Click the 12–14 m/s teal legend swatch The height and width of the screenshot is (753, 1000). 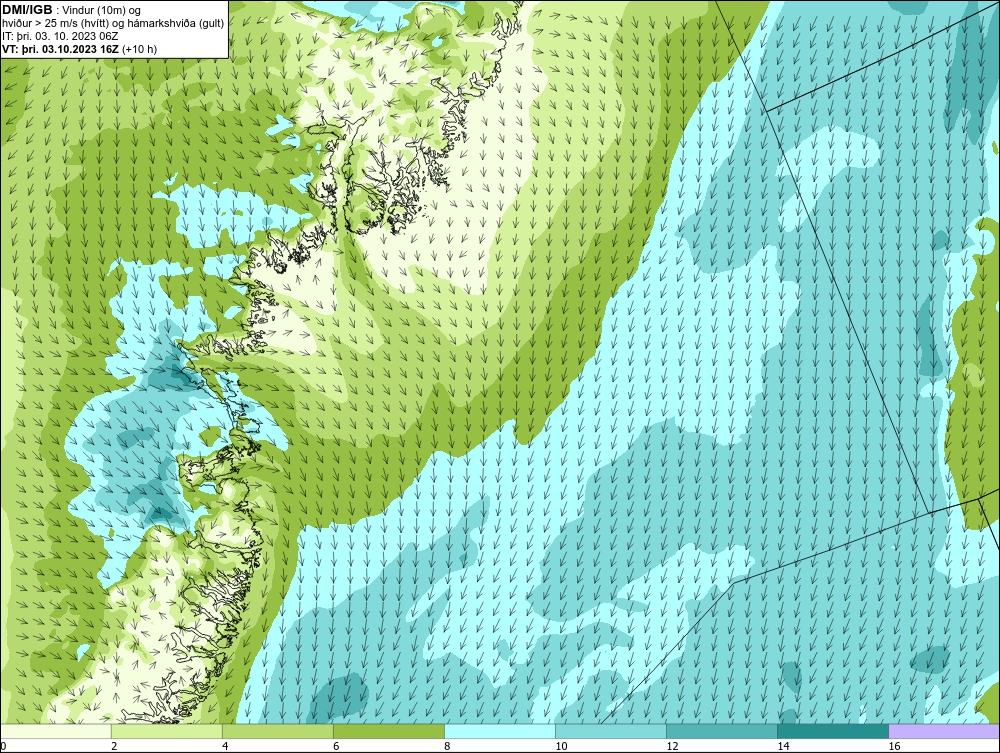point(722,731)
